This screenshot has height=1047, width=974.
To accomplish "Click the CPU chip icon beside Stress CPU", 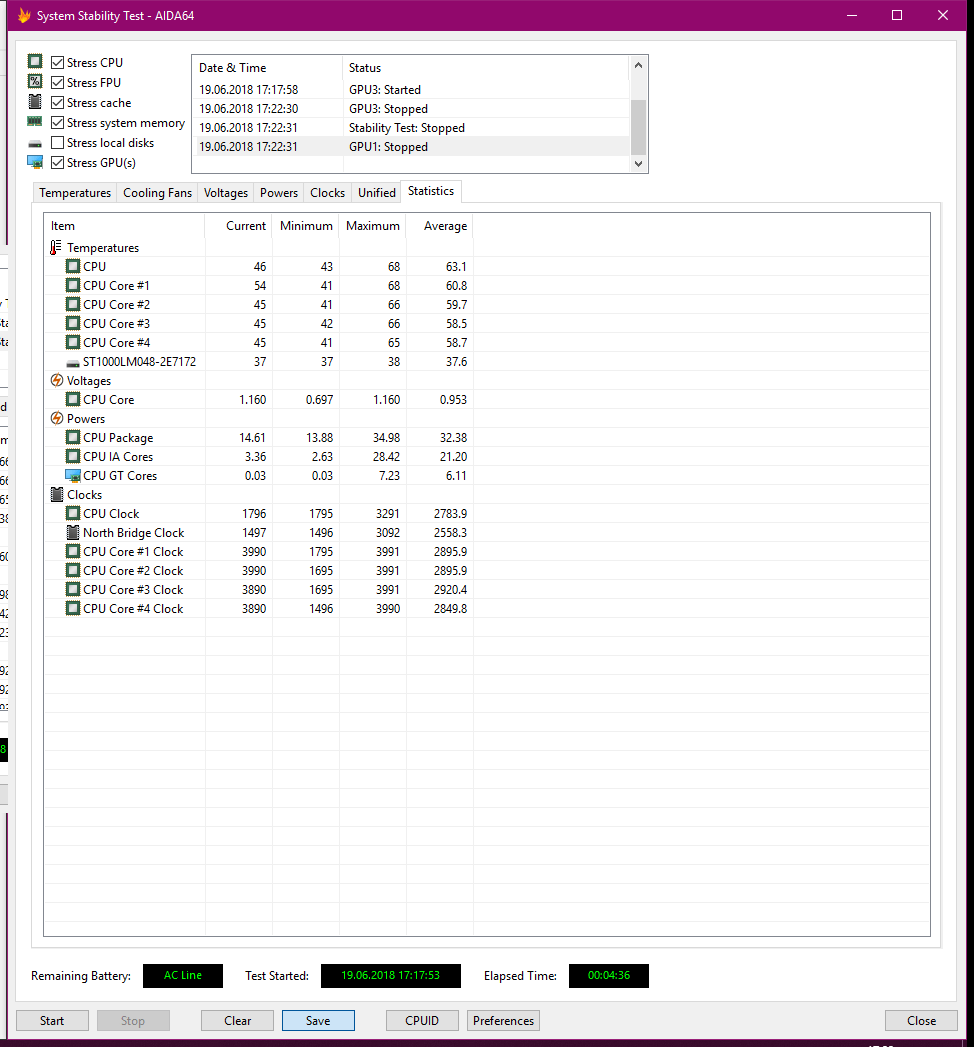I will [35, 61].
